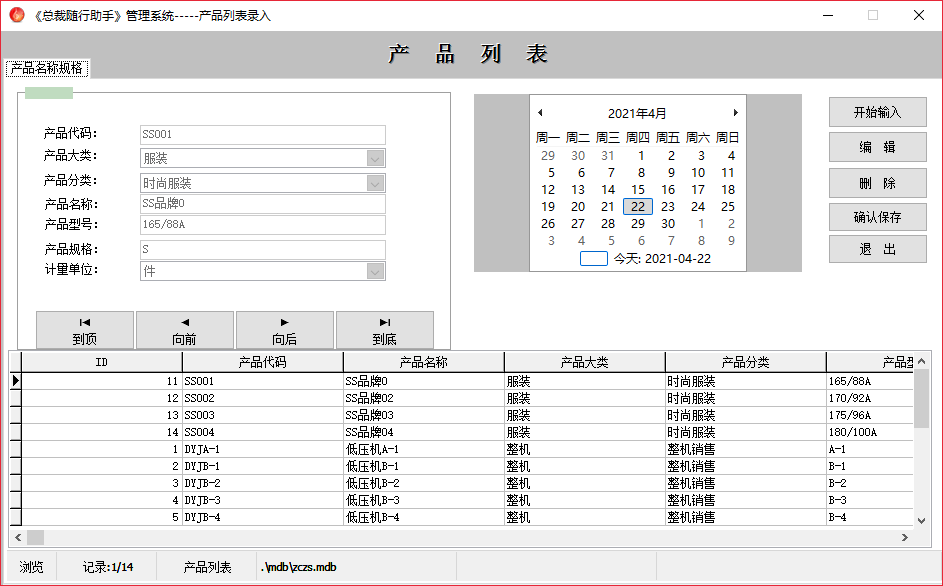
Task: Click the table vertical scrollbar up arrow
Action: 921,361
